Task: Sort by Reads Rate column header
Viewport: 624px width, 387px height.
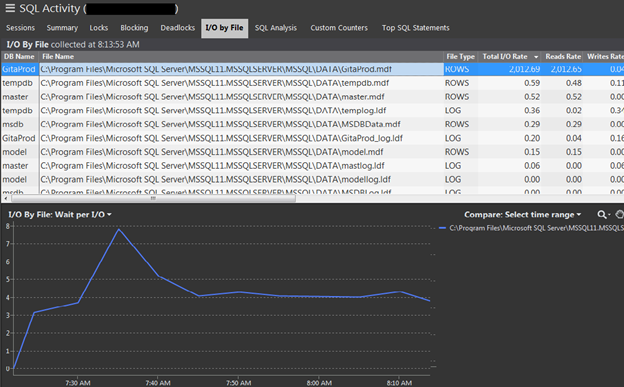Action: [563, 57]
